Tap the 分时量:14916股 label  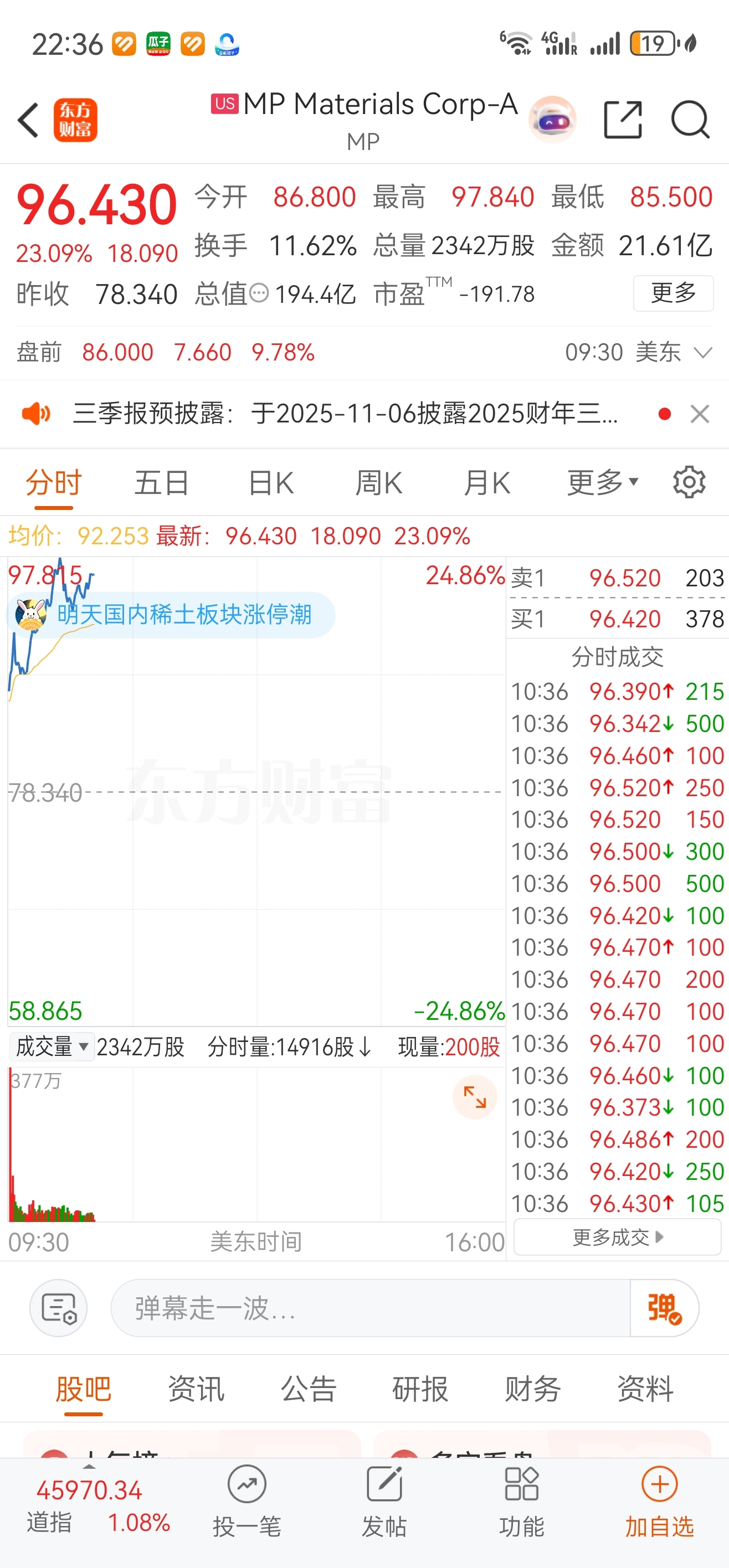[x=289, y=1047]
